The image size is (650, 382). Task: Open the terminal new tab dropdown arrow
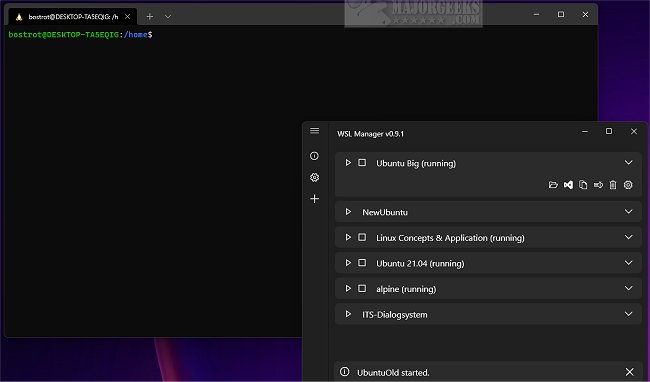click(168, 17)
